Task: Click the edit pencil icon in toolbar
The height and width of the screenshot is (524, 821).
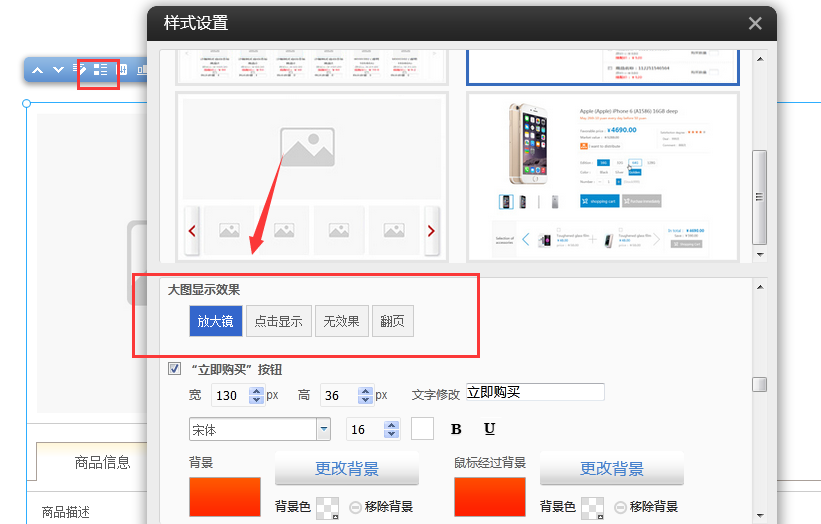Action: click(80, 70)
